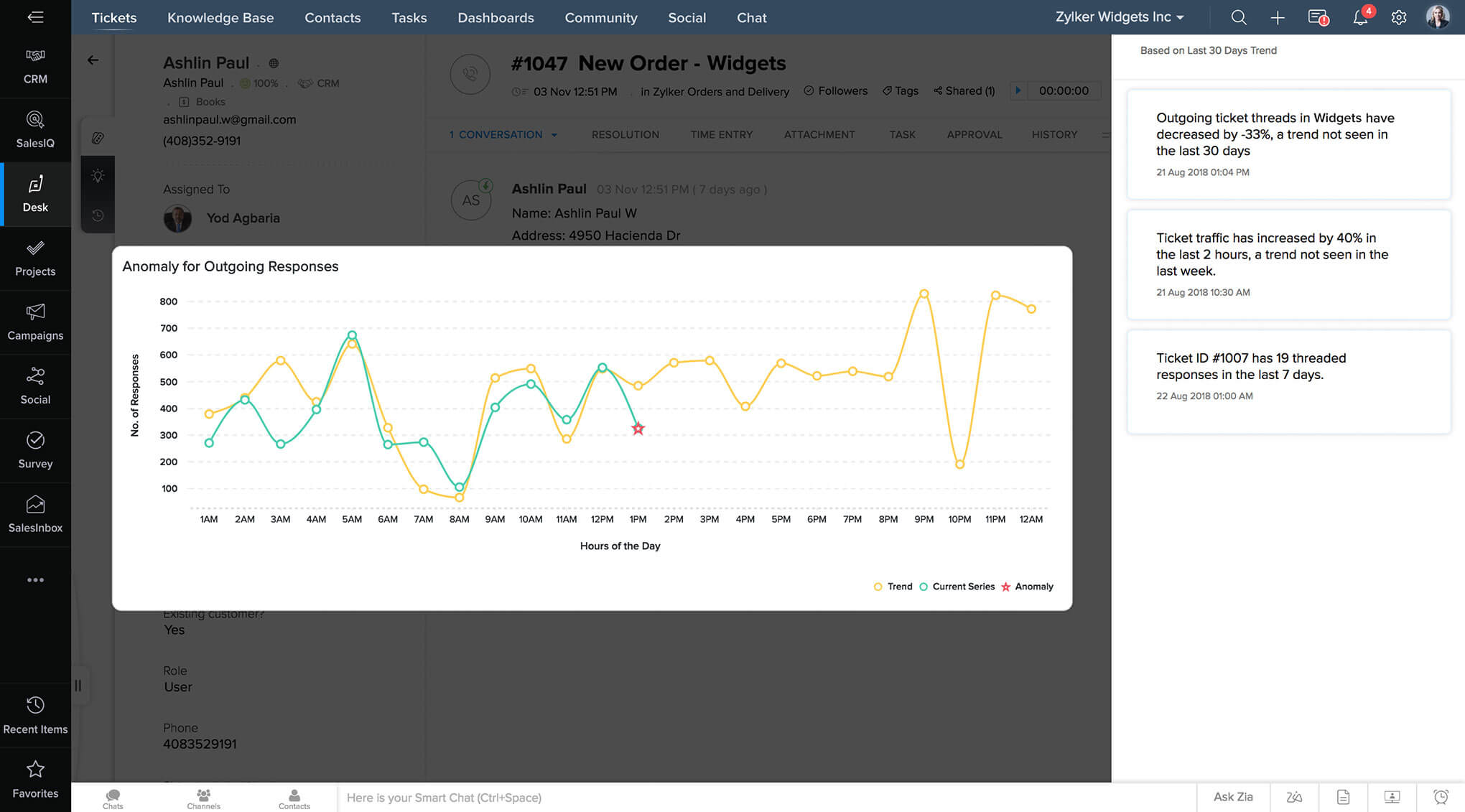1465x812 pixels.
Task: Start the ticket timer play toggle
Action: [1018, 90]
